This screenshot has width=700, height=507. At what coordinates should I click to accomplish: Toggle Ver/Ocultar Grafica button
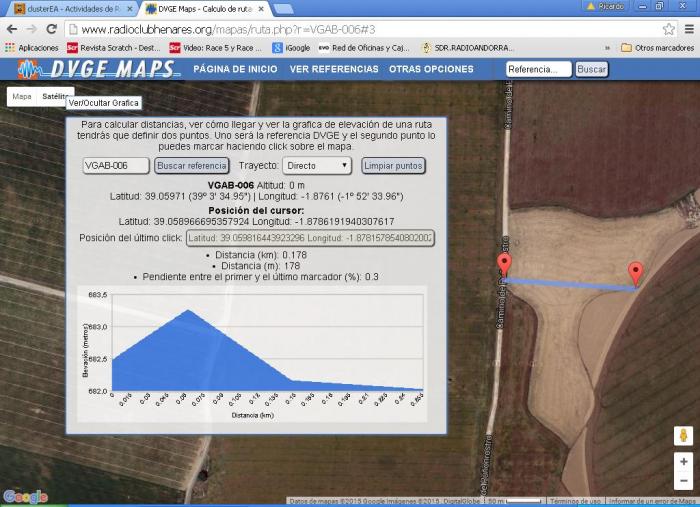click(x=104, y=103)
